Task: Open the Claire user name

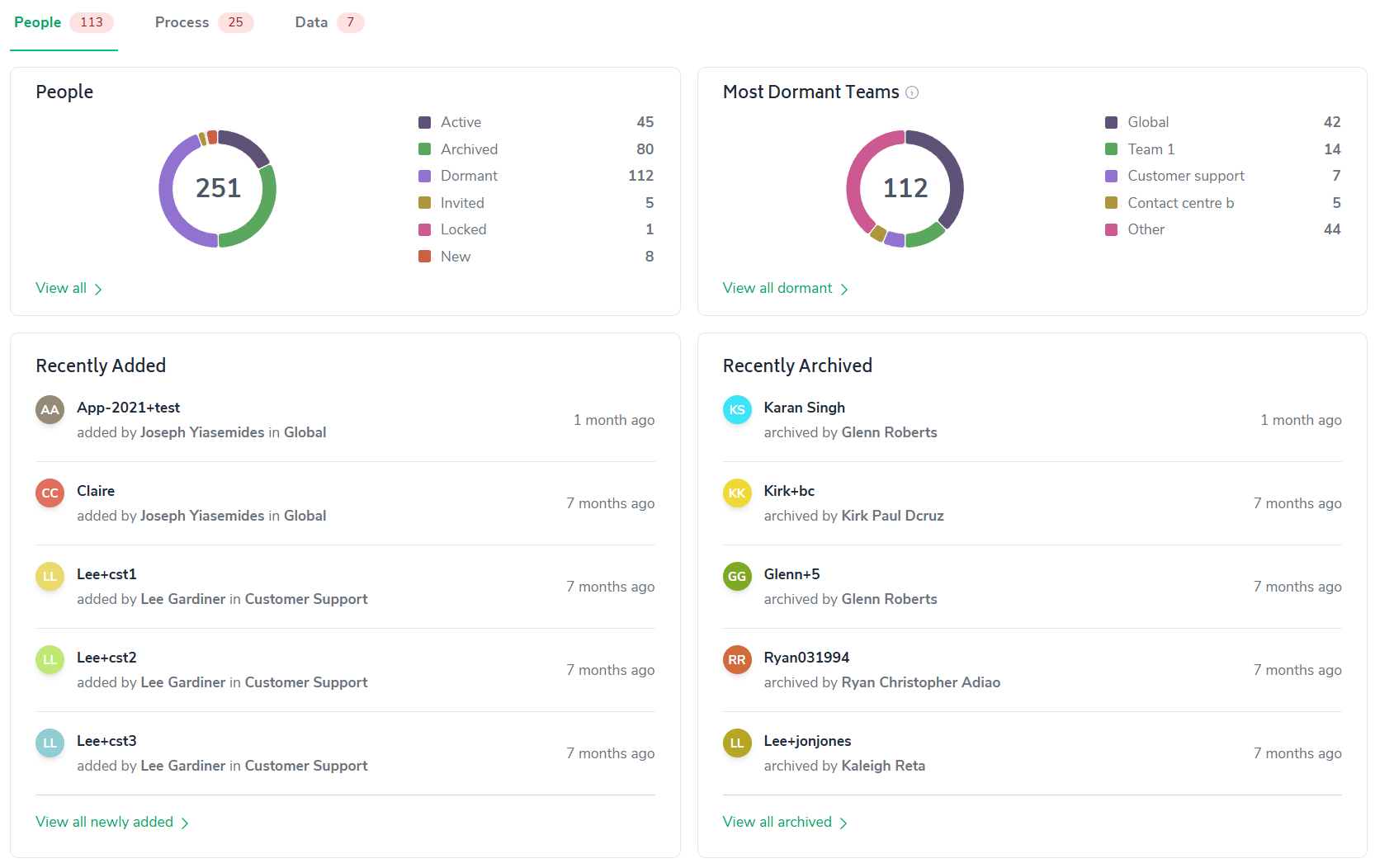Action: (96, 491)
